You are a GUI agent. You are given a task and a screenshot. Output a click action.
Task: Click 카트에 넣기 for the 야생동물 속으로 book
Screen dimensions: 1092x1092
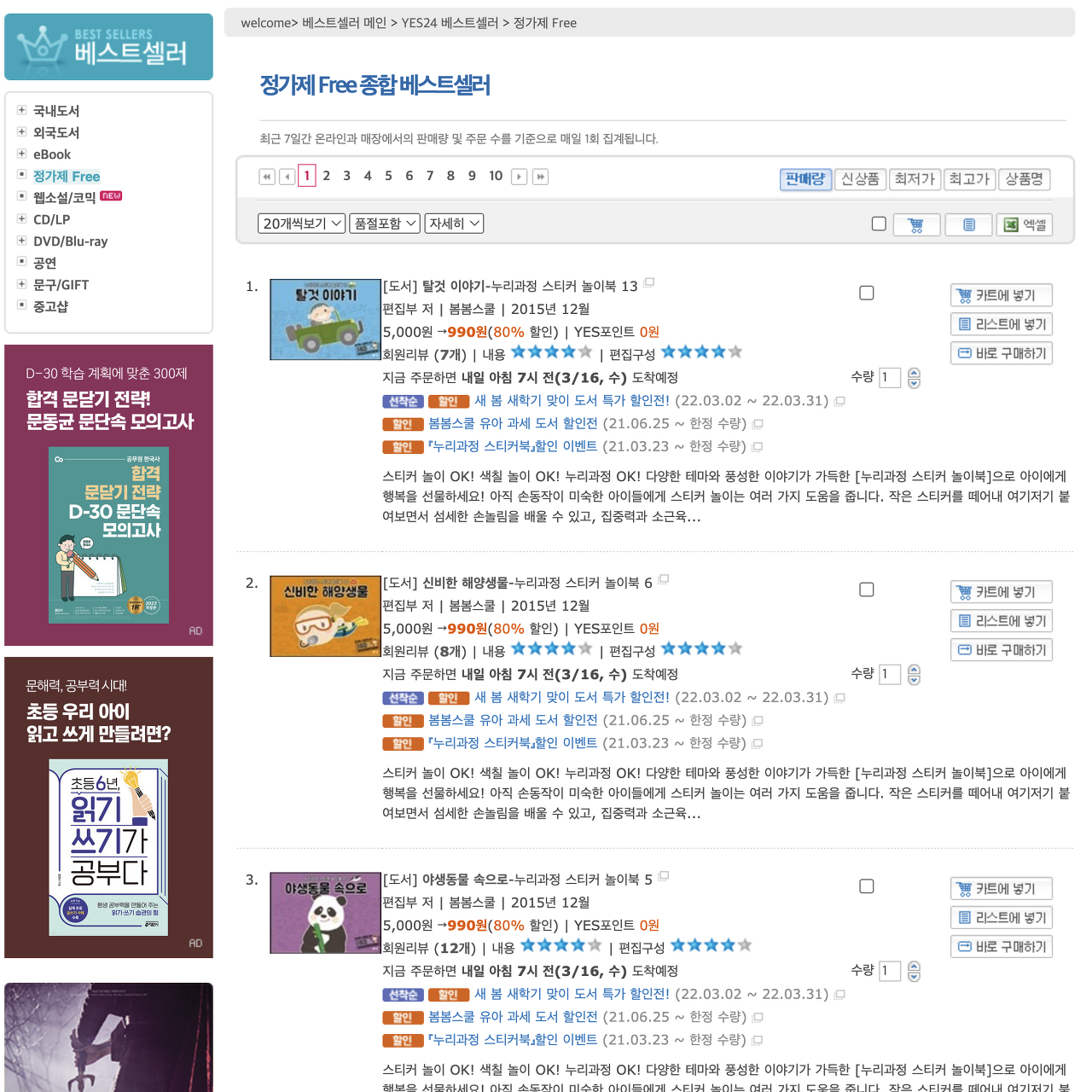pyautogui.click(x=1002, y=889)
